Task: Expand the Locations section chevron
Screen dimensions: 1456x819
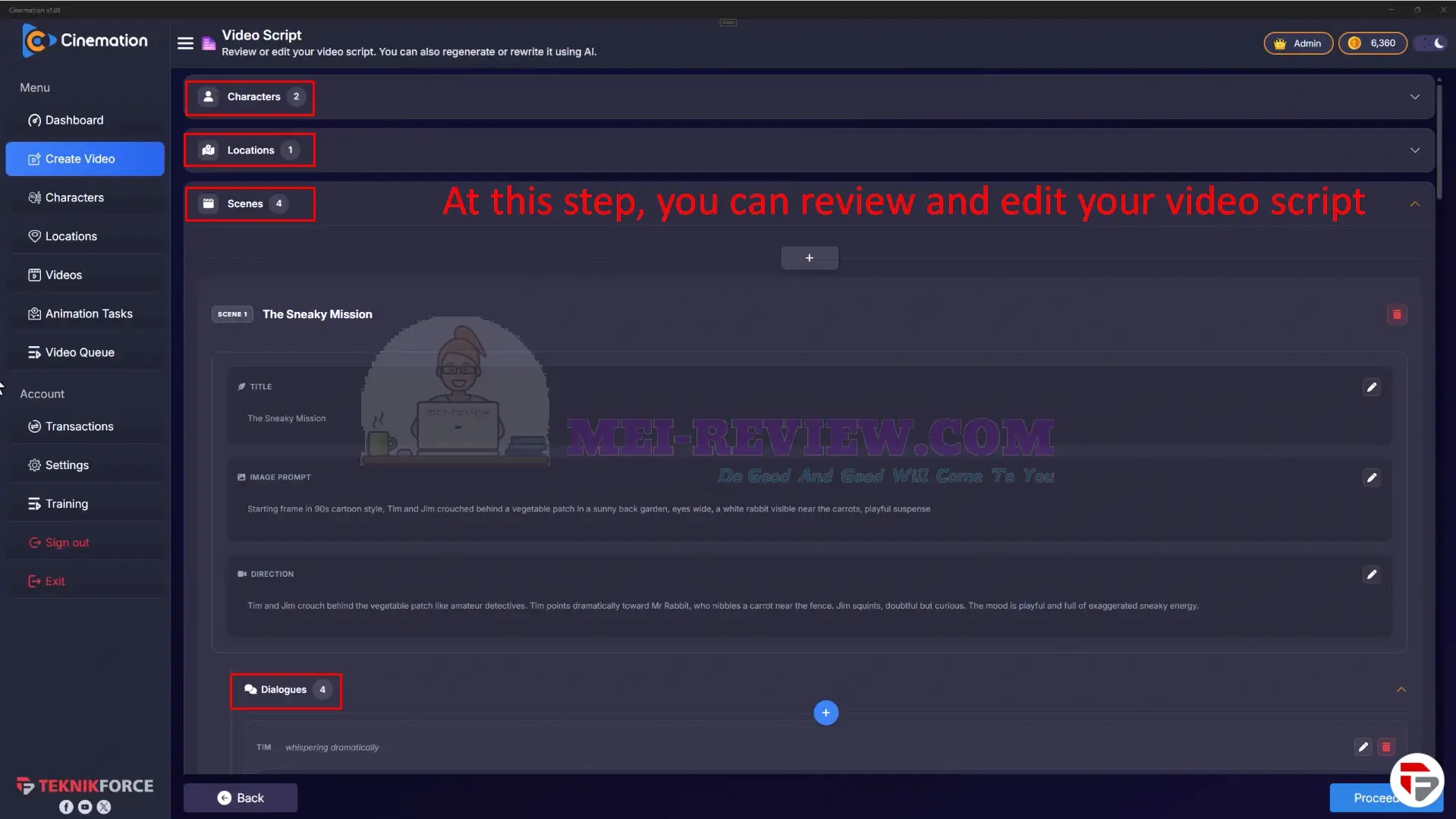Action: pyautogui.click(x=1415, y=150)
